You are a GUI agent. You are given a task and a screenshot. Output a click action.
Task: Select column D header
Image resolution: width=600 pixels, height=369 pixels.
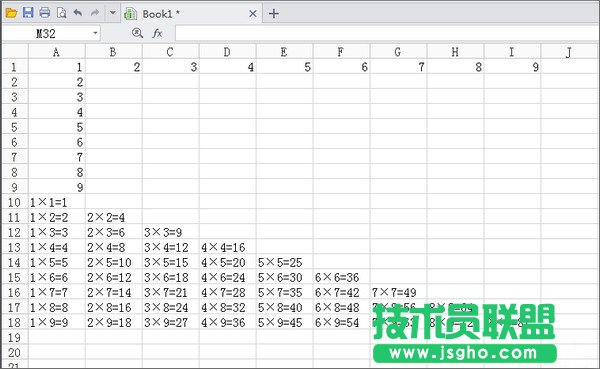click(x=228, y=52)
